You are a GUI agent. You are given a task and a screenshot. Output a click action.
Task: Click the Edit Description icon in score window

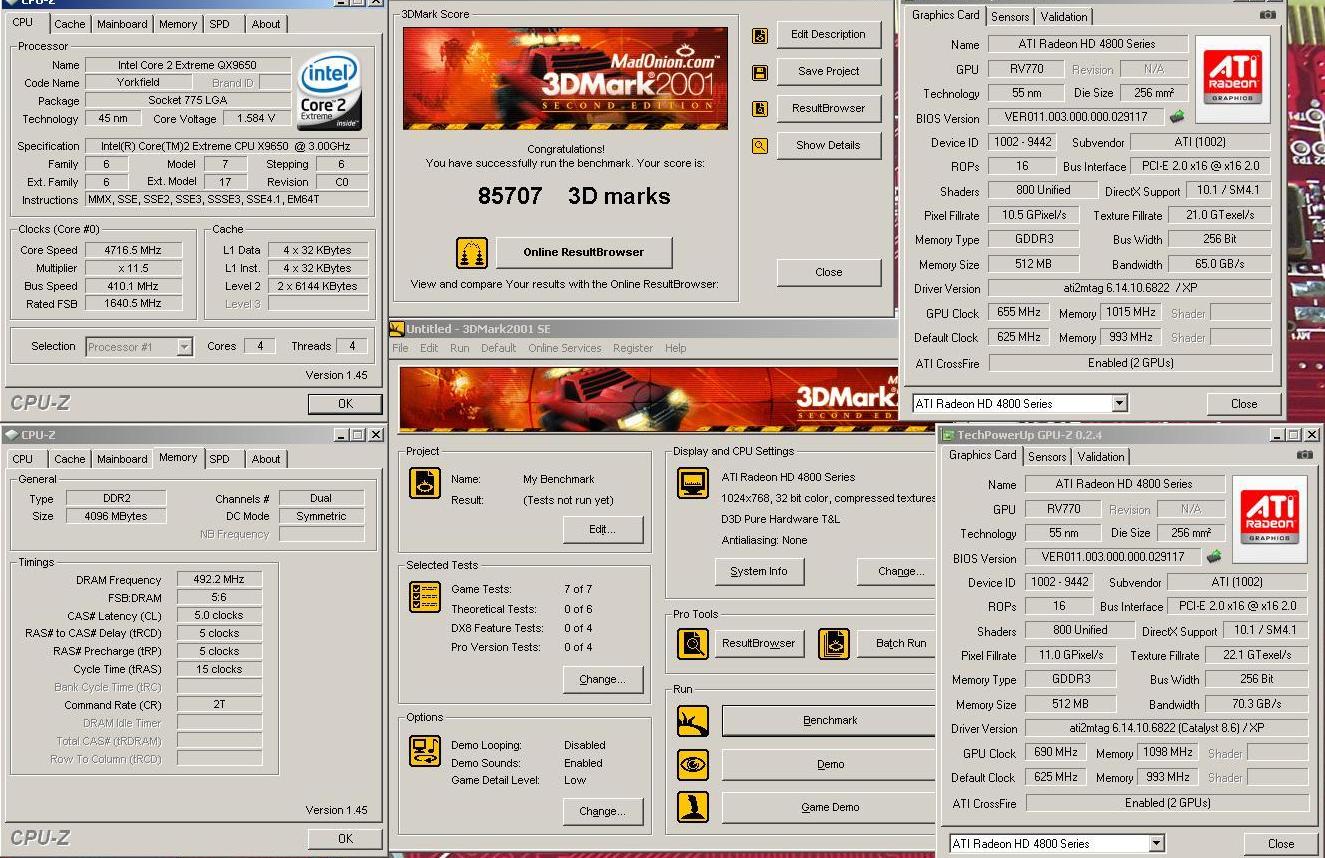[760, 35]
